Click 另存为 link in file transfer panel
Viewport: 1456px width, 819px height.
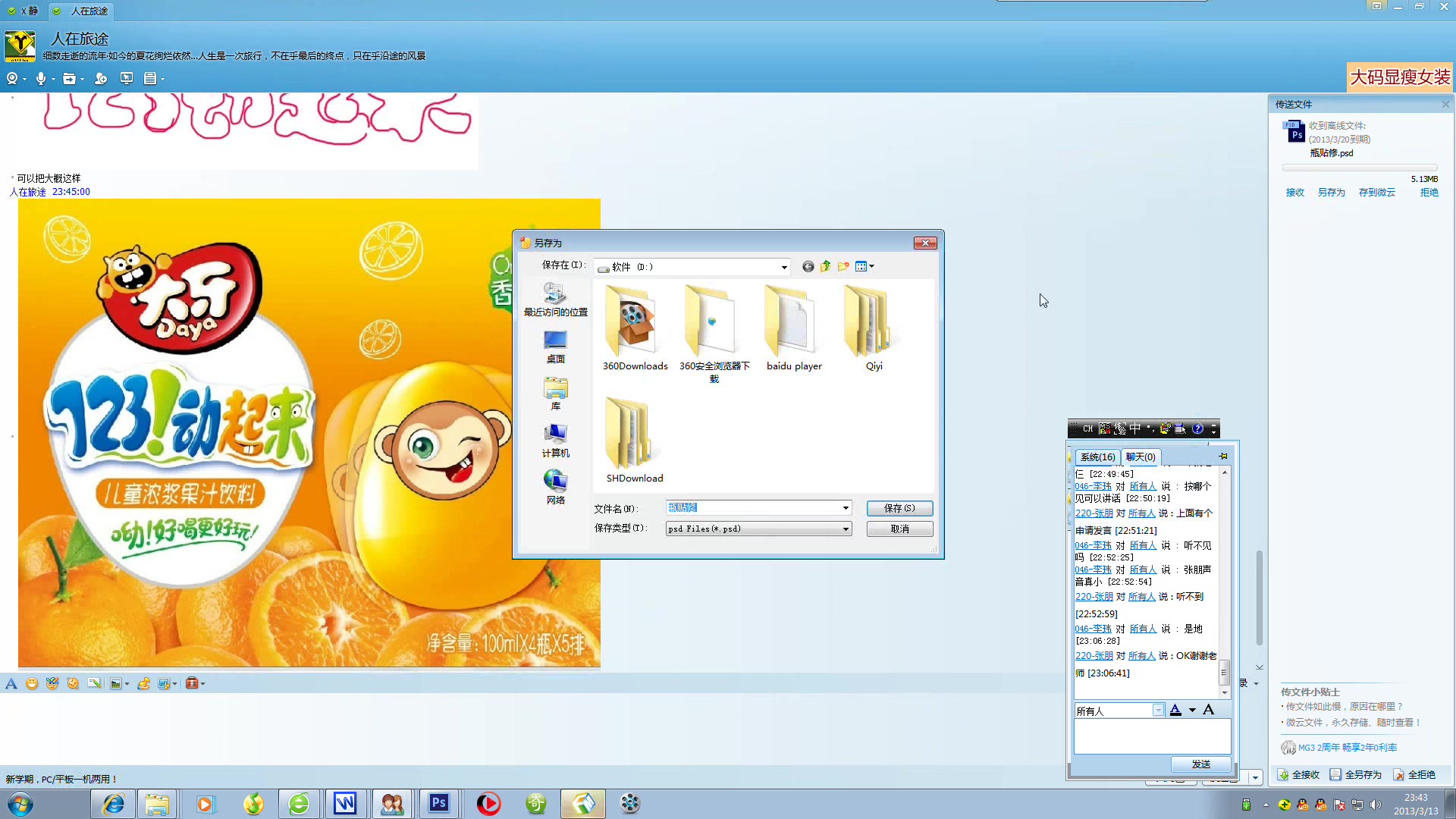[x=1331, y=193]
